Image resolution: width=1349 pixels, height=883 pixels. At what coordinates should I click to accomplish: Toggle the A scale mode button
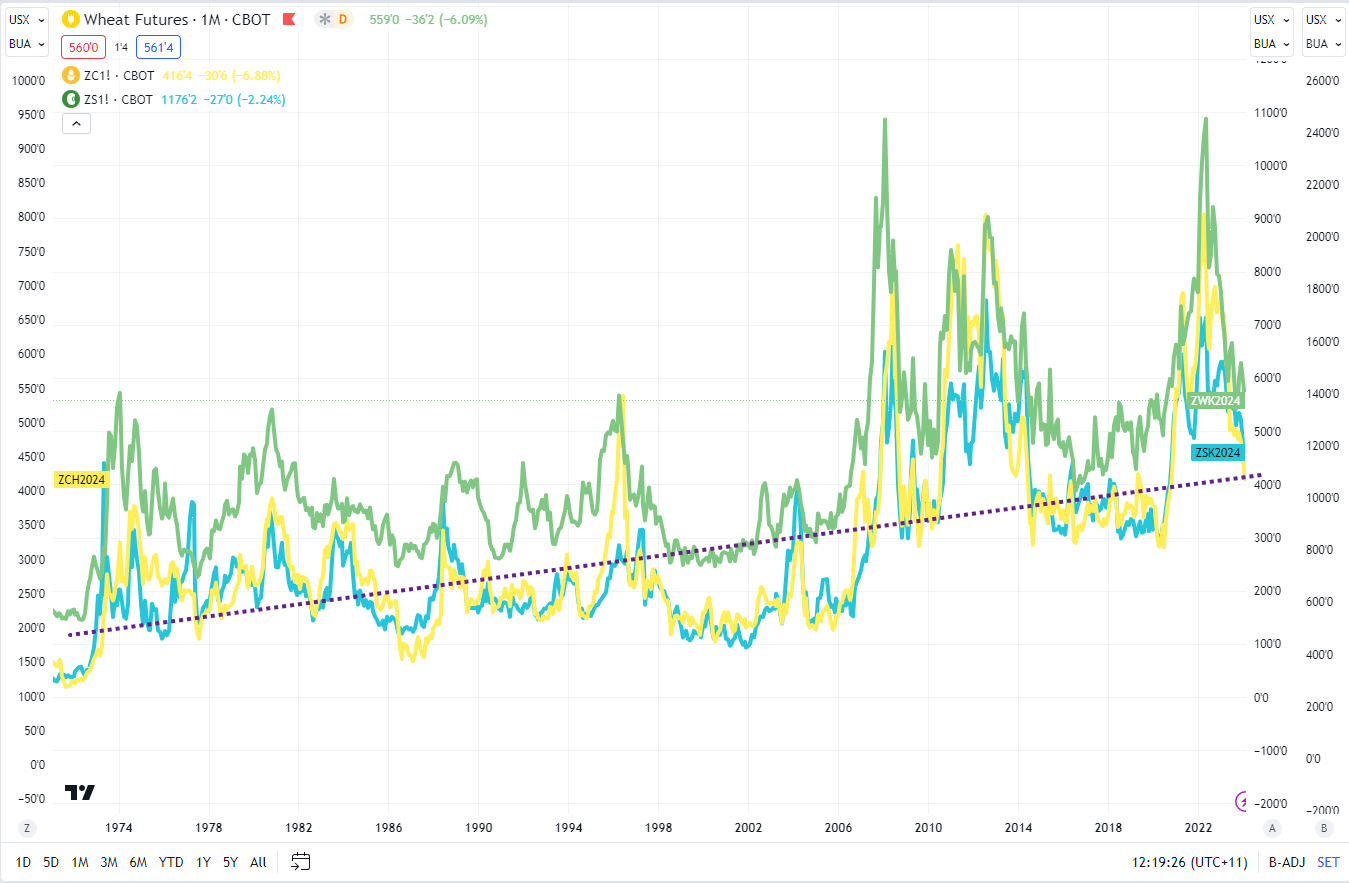pos(1273,827)
